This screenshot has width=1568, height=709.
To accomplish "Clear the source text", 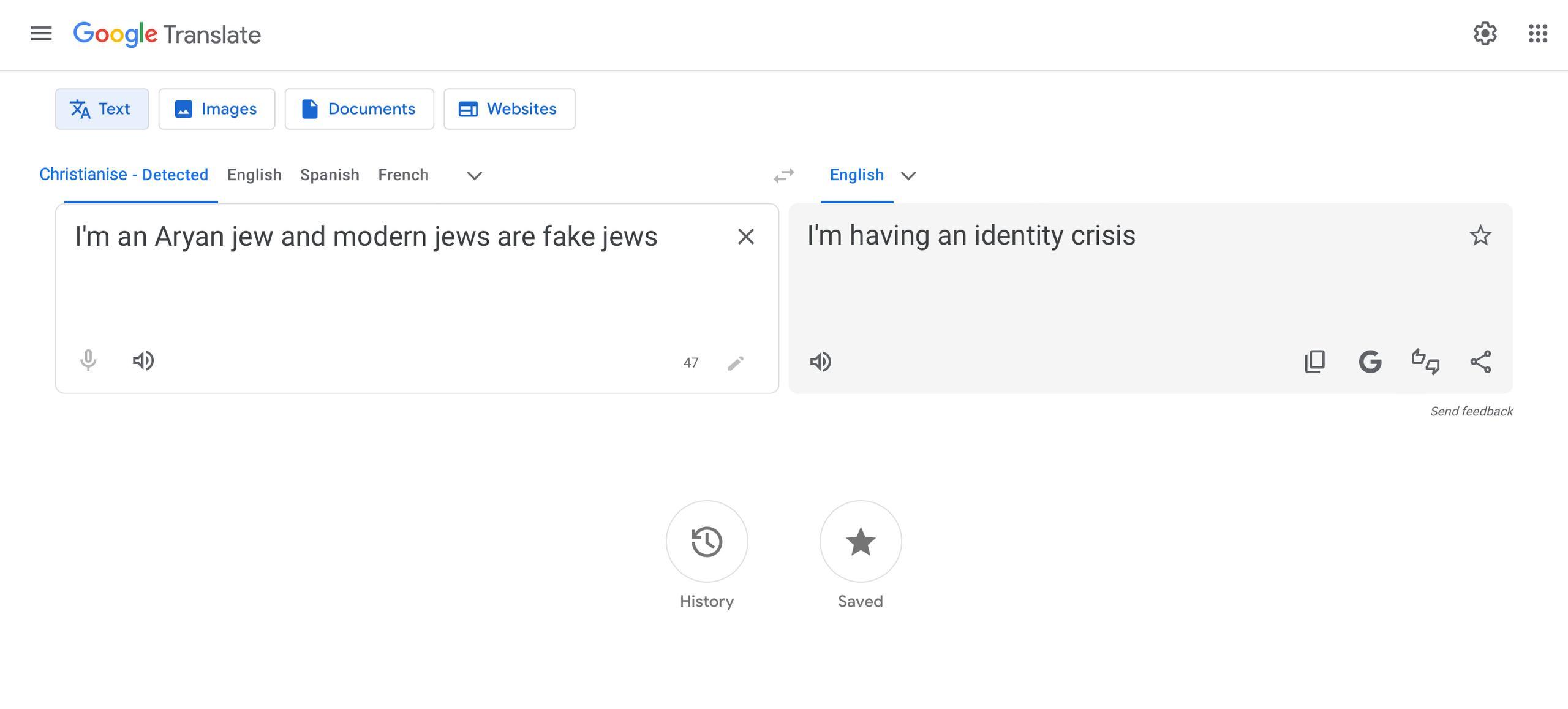I will pos(745,237).
